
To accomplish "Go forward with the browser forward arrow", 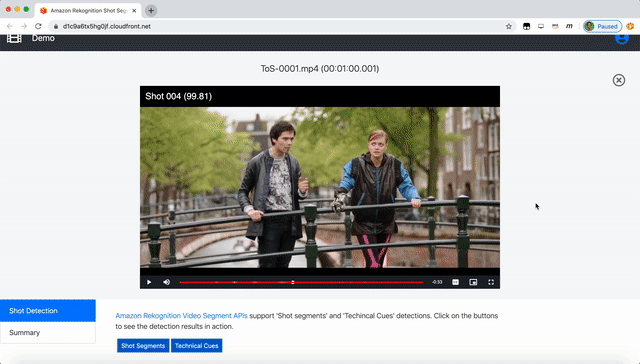I will (24, 26).
